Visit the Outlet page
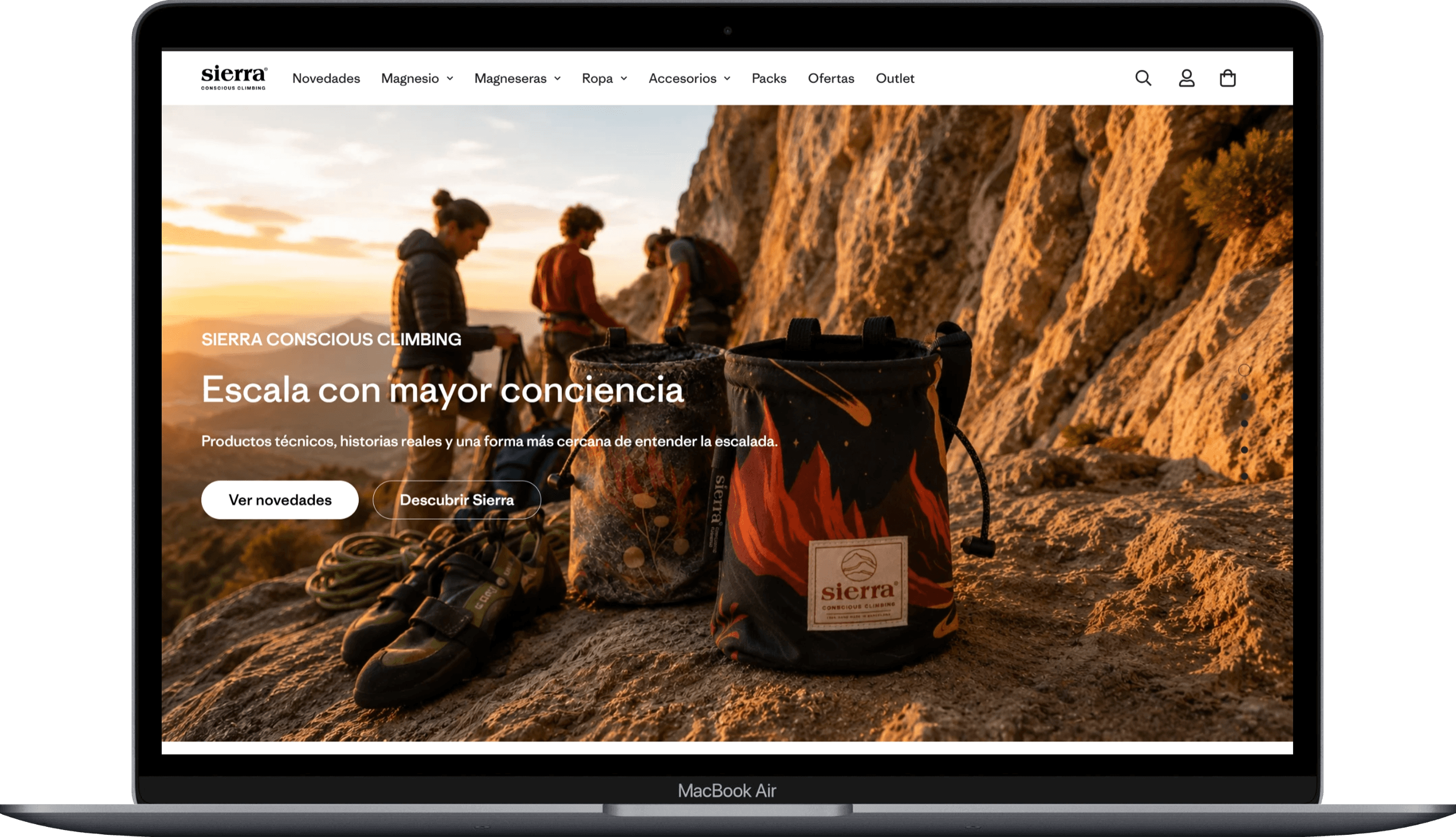Image resolution: width=1456 pixels, height=837 pixels. tap(895, 78)
